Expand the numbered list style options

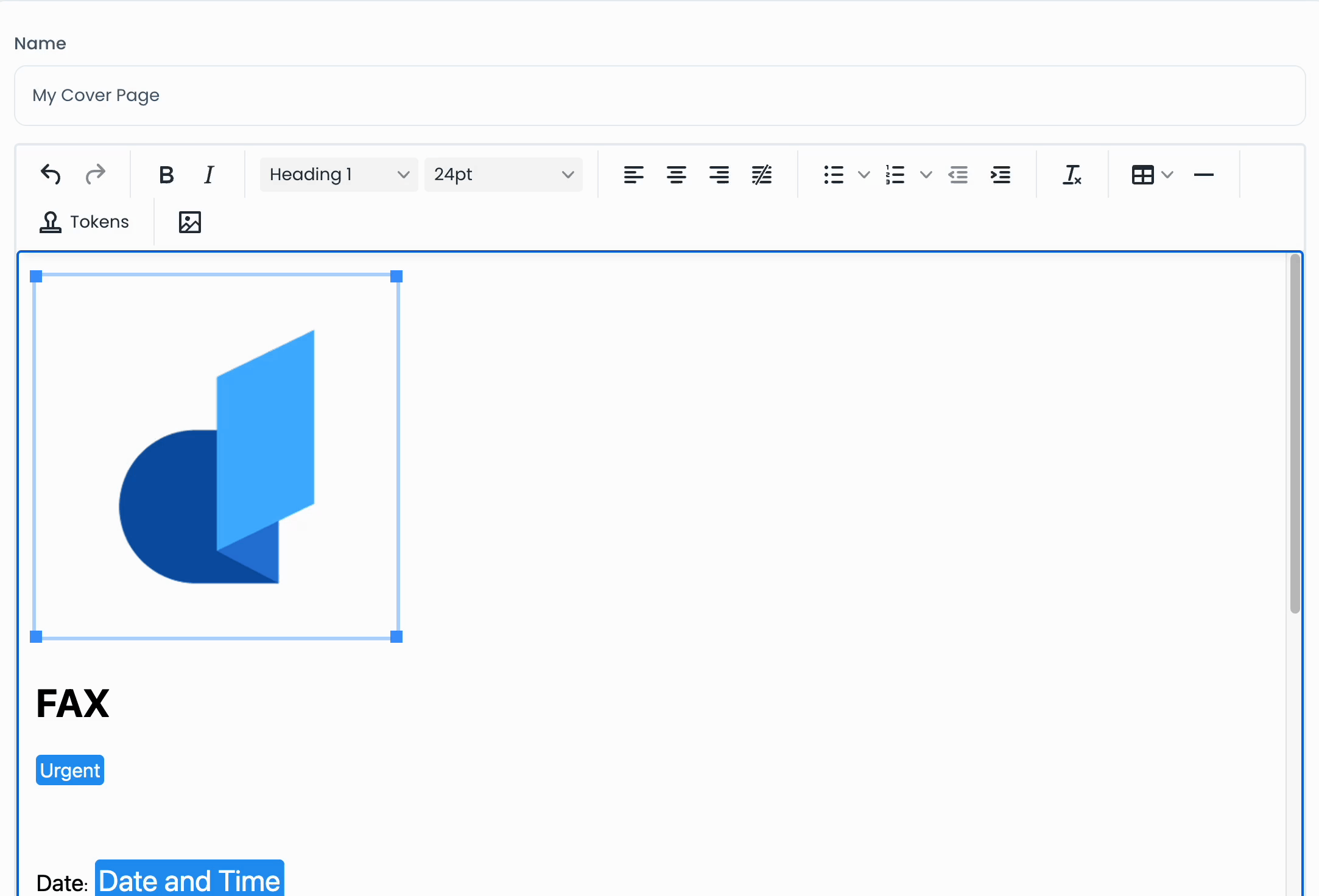pyautogui.click(x=926, y=175)
